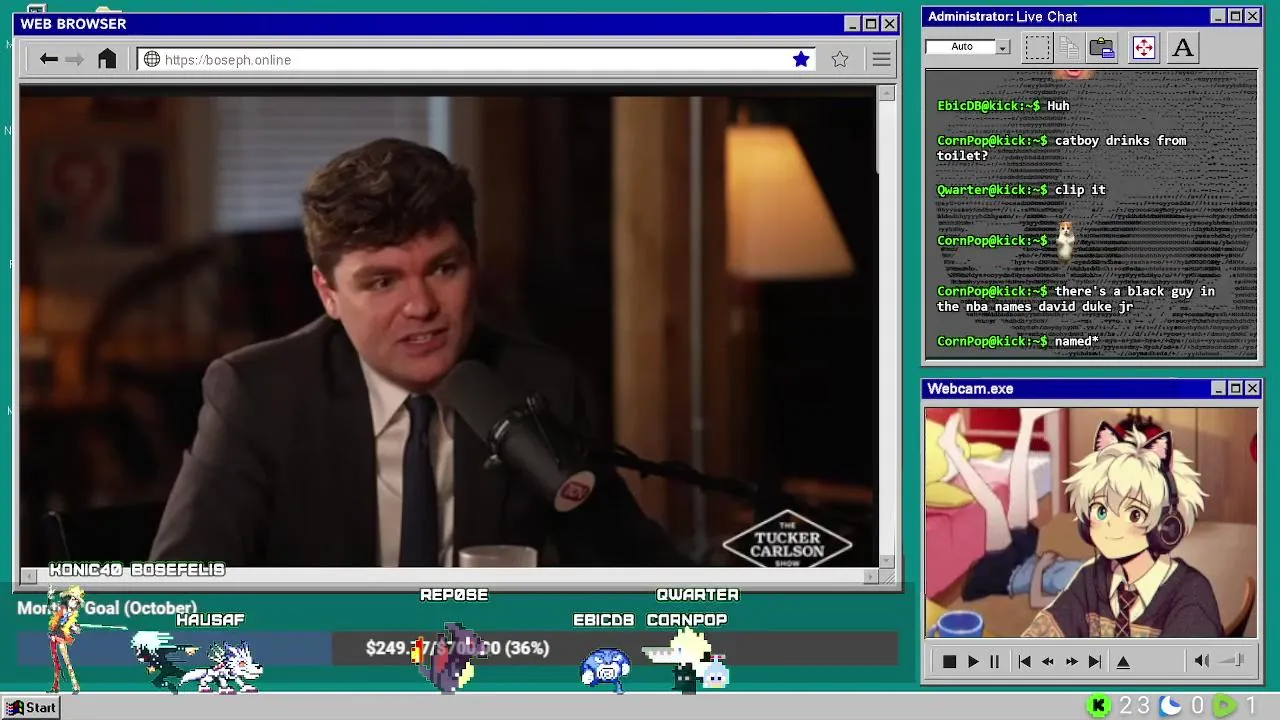
Task: Minimize the Live Chat window
Action: 1218,16
